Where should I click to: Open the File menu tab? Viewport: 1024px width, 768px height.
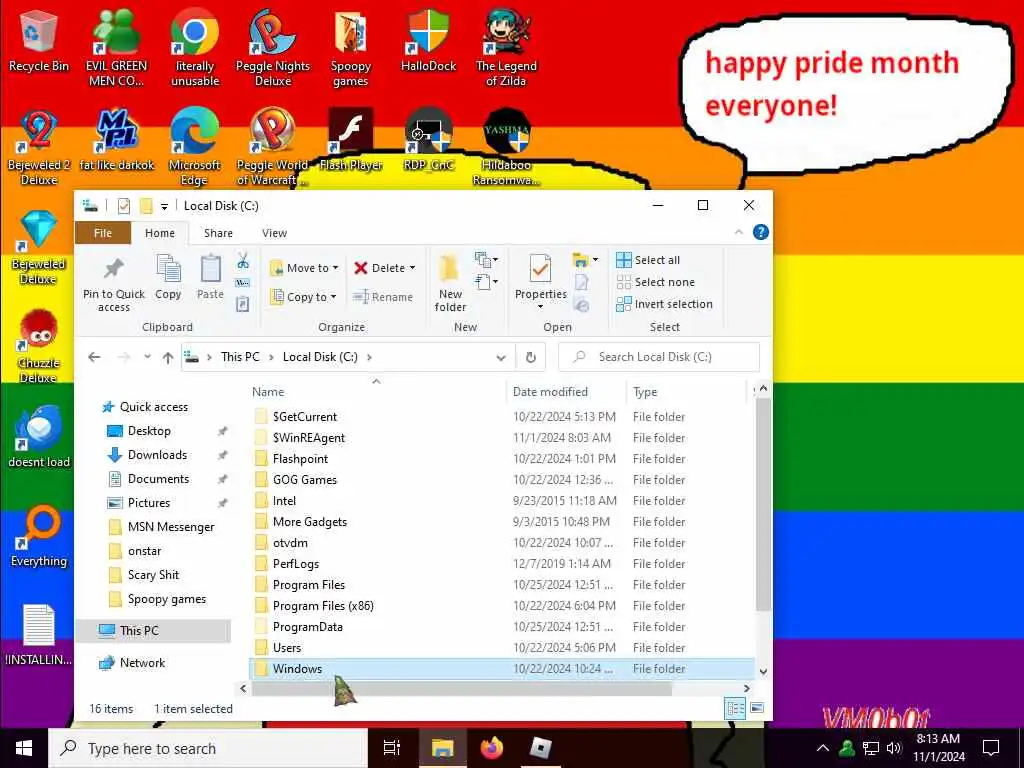click(x=103, y=233)
